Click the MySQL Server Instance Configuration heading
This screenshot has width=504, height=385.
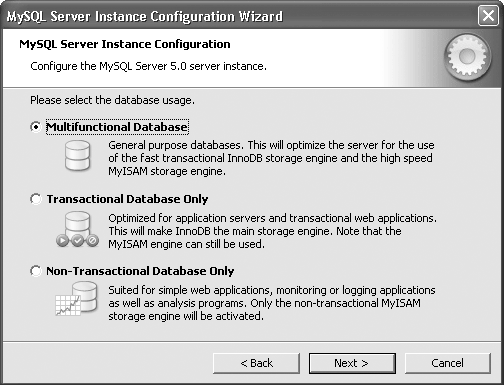[x=125, y=44]
